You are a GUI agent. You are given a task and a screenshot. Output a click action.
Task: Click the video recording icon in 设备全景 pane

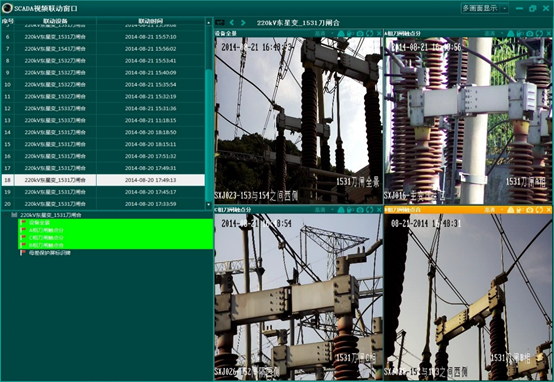(350, 33)
